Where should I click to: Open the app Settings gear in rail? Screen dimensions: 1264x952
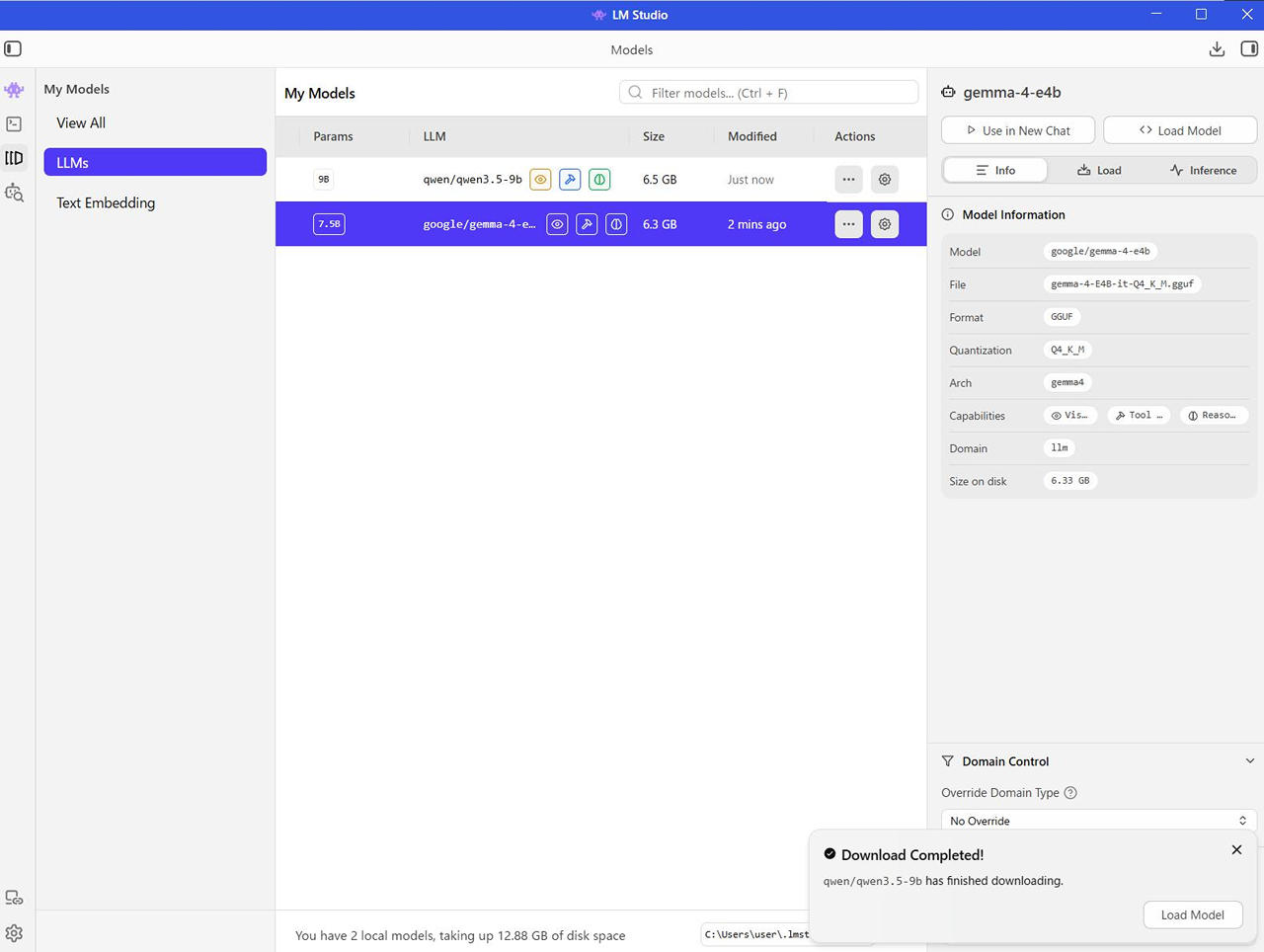(14, 933)
